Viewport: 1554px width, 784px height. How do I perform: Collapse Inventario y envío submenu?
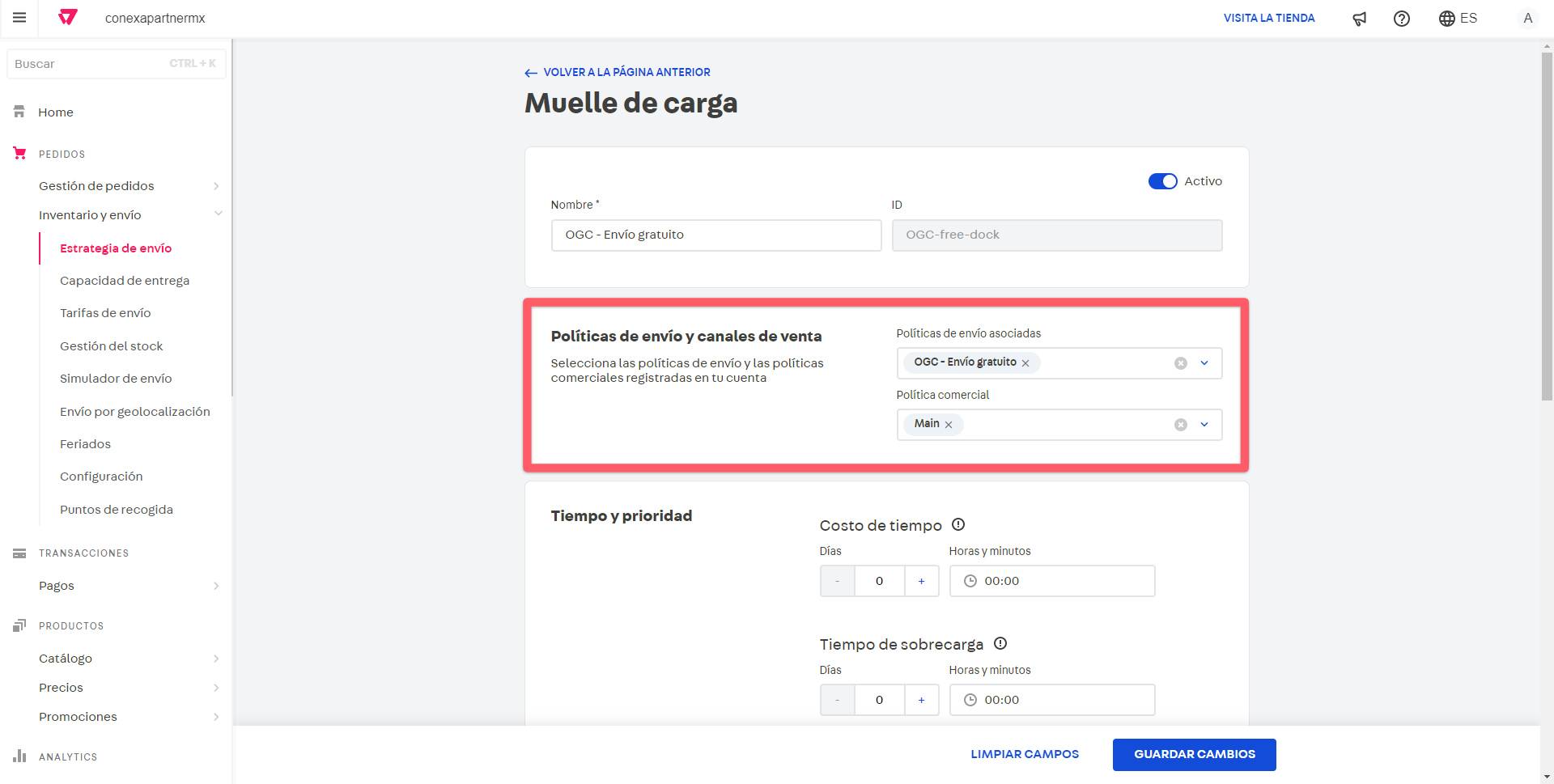[x=218, y=214]
